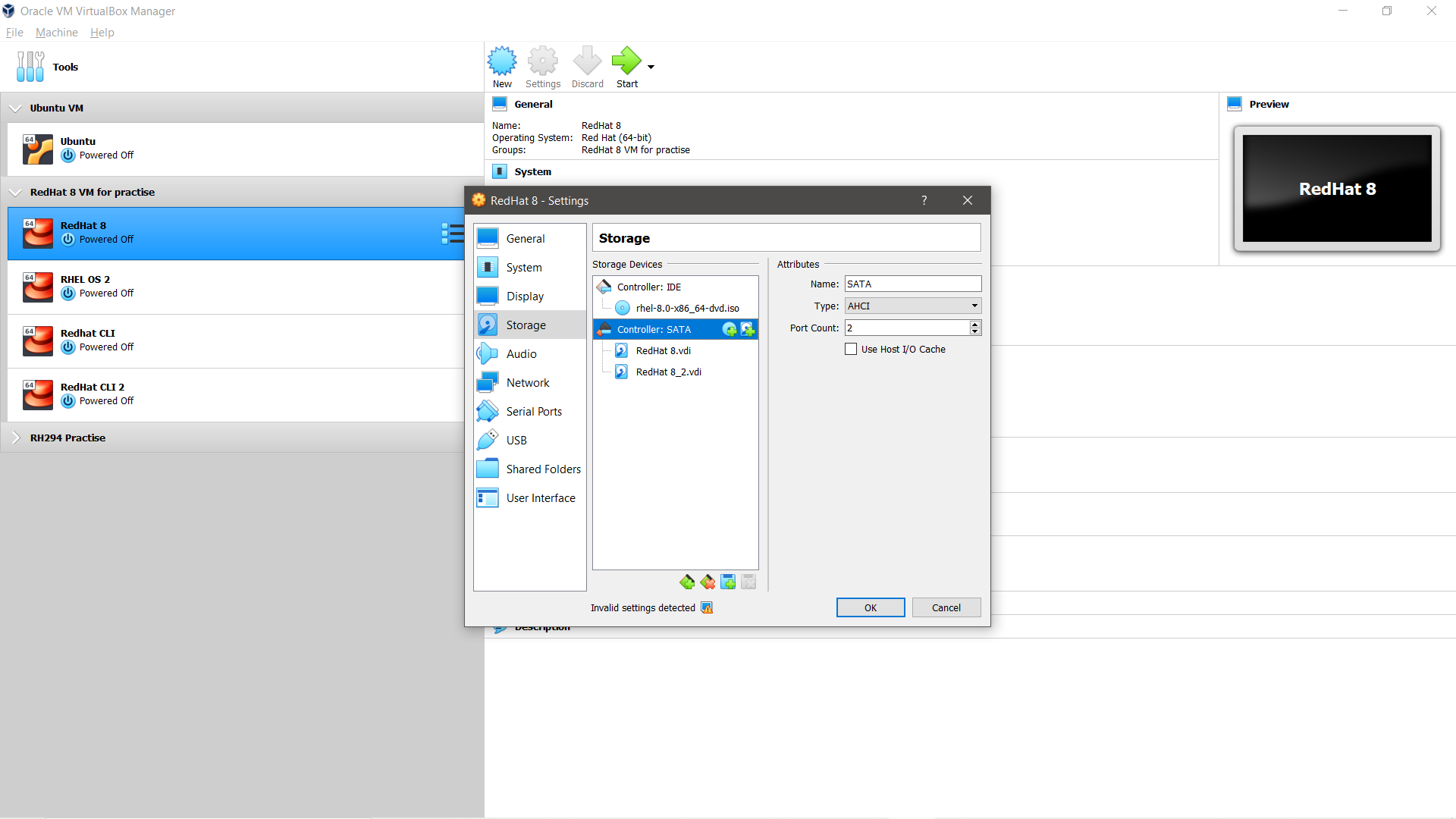
Task: Increase Port Count with the up arrow
Action: pos(975,324)
